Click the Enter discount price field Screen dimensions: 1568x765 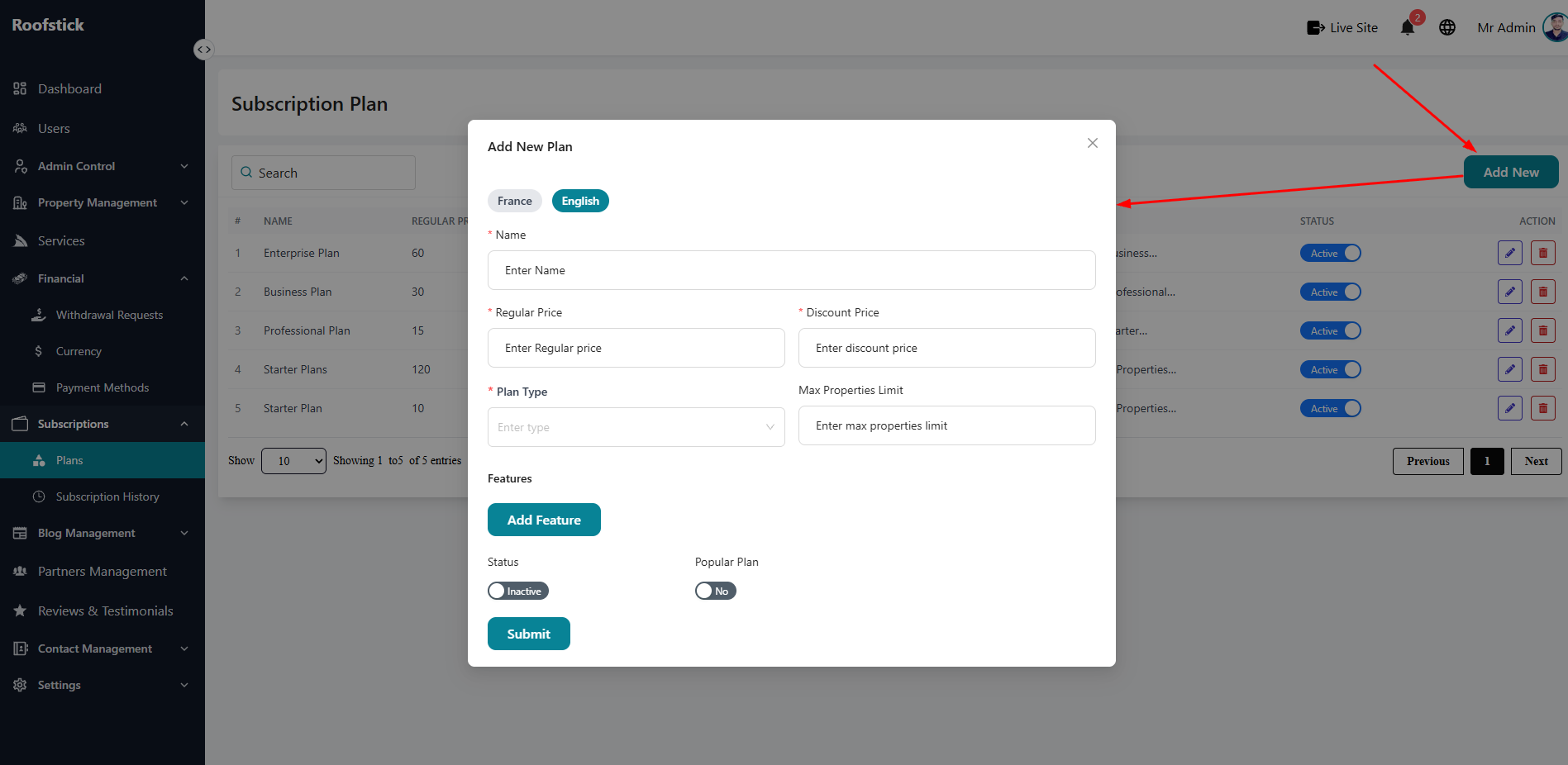click(x=947, y=348)
